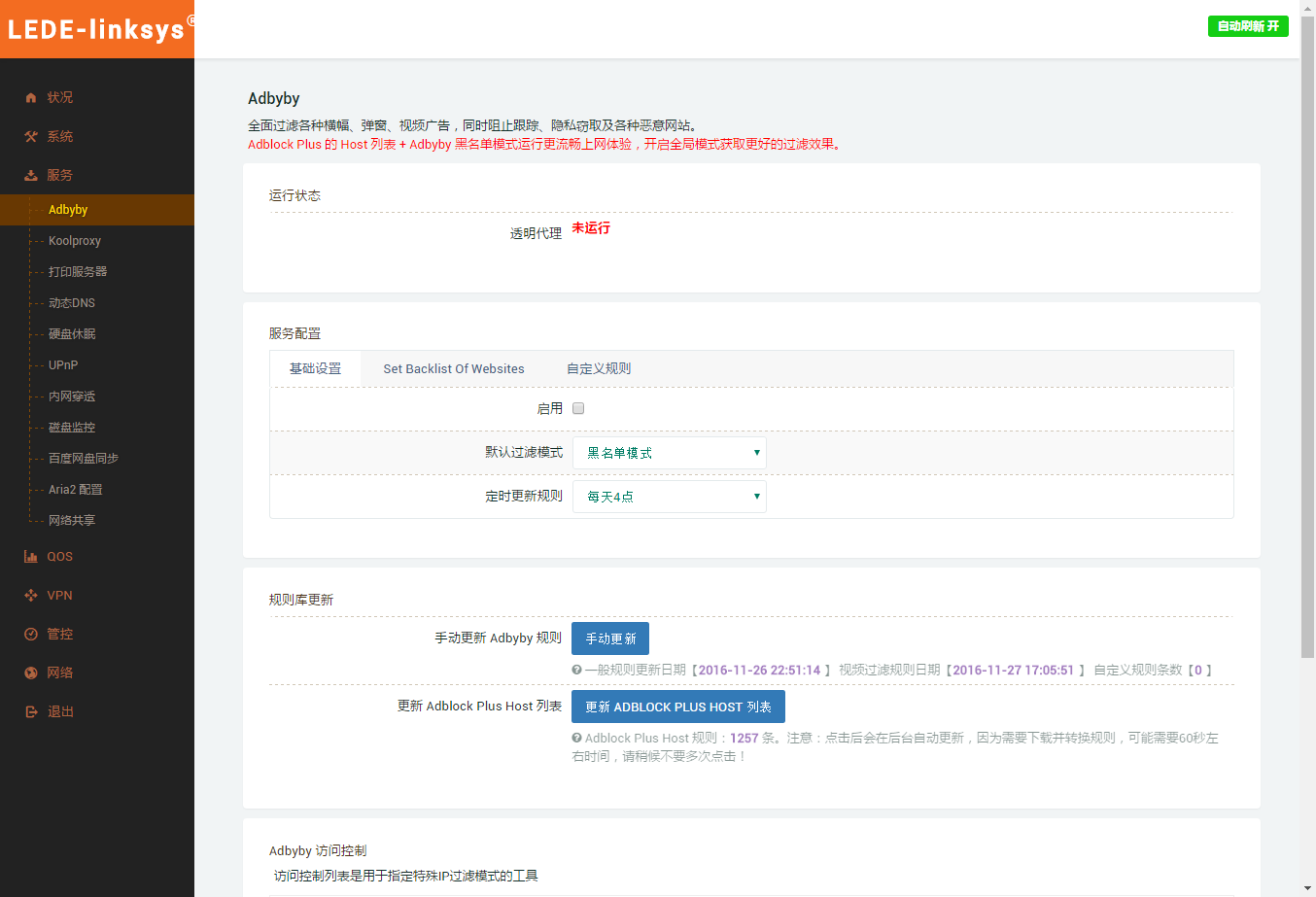The image size is (1316, 897).
Task: Switch to Set Backlist Of Websites tab
Action: coord(454,369)
